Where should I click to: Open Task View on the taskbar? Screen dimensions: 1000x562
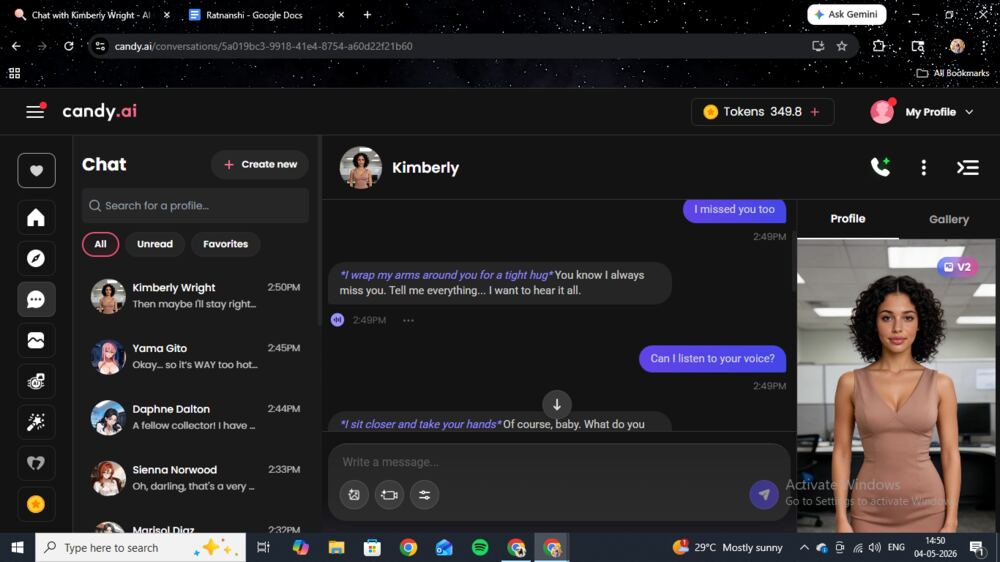coord(263,547)
